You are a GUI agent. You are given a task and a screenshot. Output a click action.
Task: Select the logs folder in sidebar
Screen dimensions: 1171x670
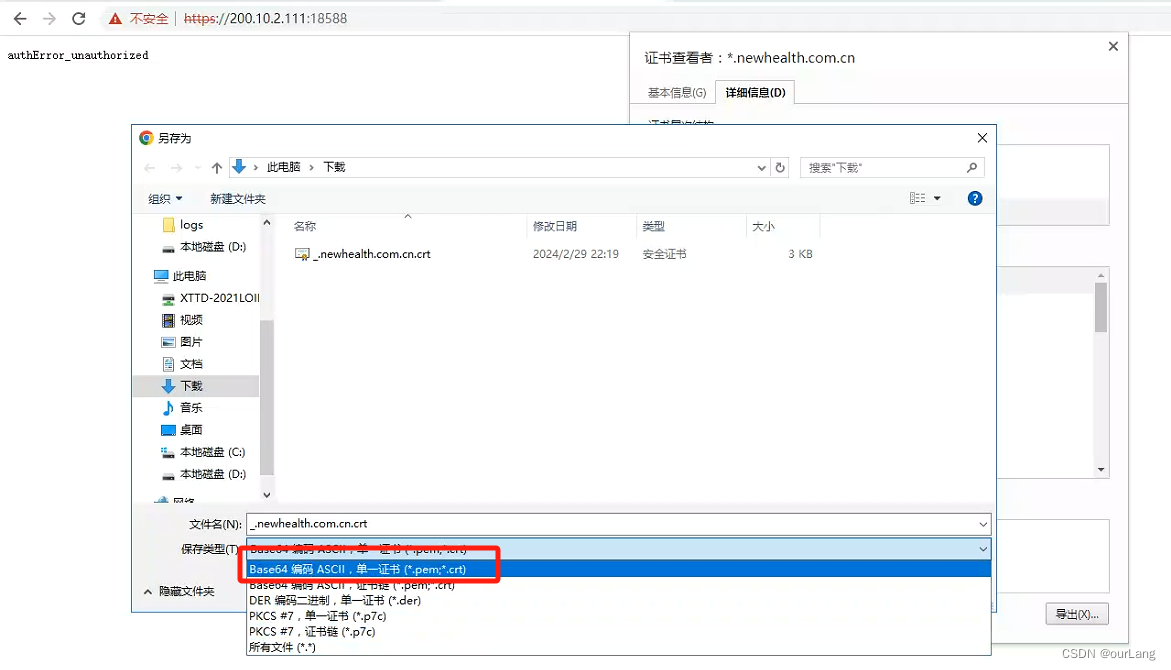(x=183, y=225)
